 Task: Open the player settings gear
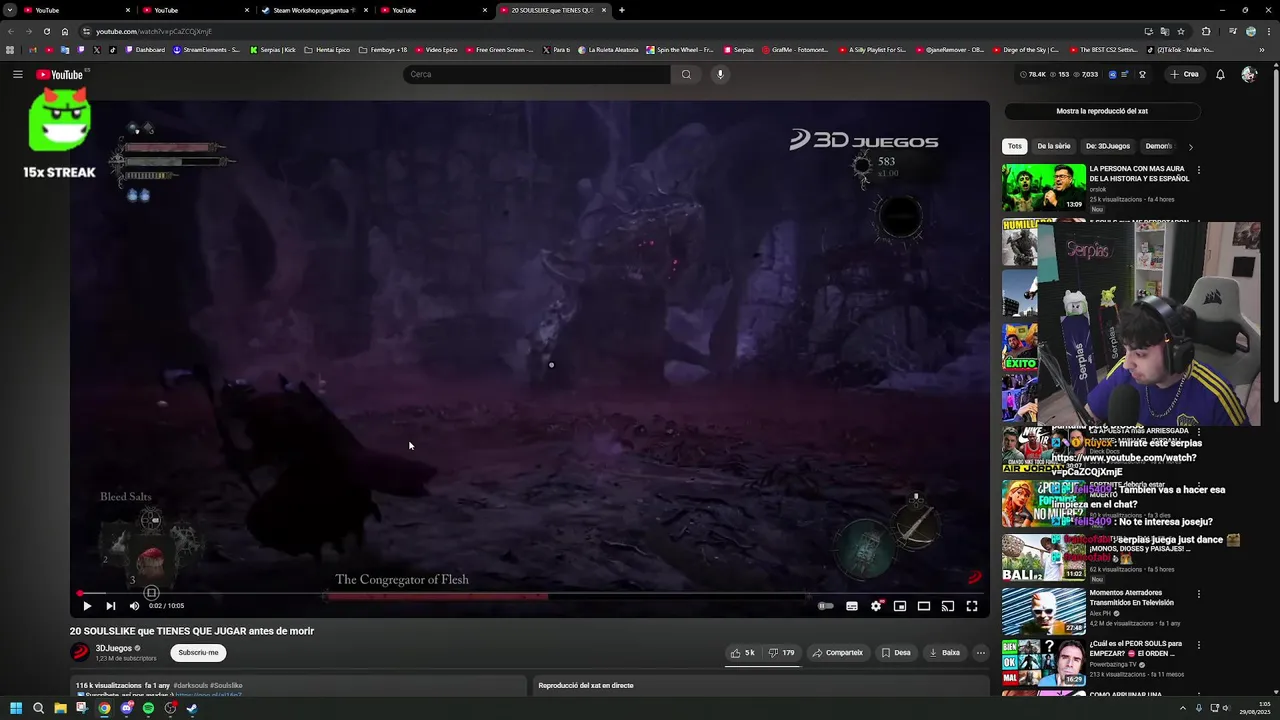[876, 606]
